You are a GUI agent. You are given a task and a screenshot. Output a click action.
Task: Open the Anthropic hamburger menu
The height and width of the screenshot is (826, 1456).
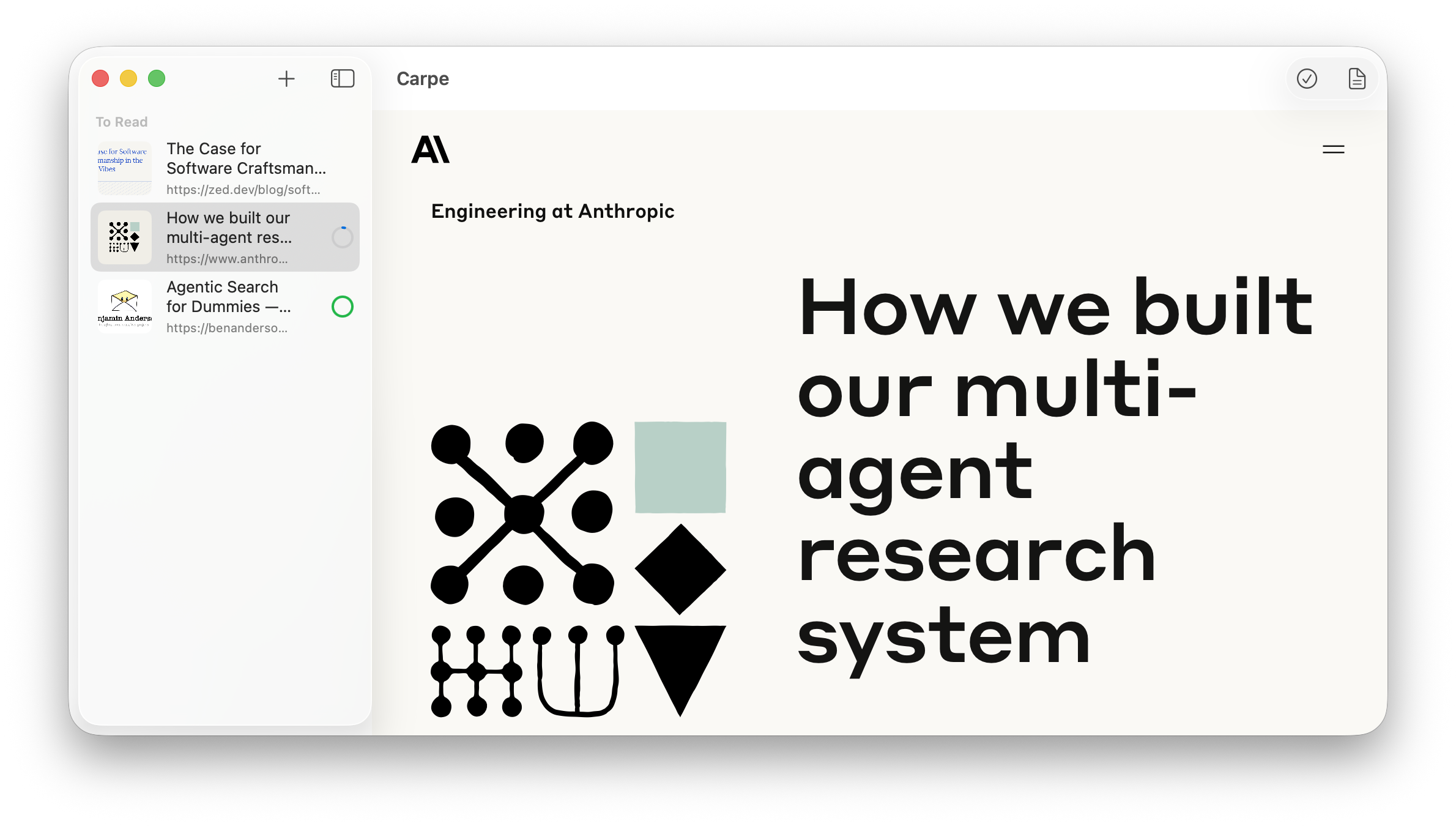(x=1334, y=149)
